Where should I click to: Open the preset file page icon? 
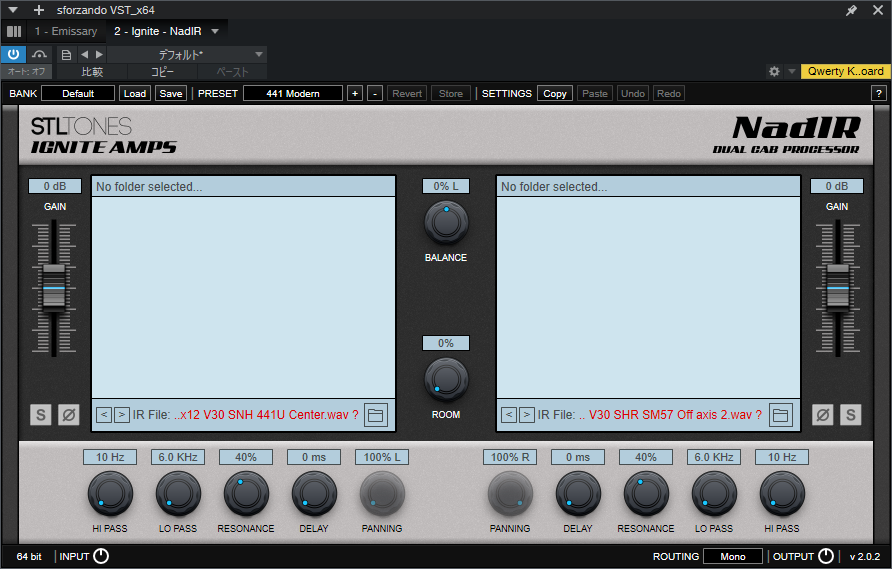[67, 55]
